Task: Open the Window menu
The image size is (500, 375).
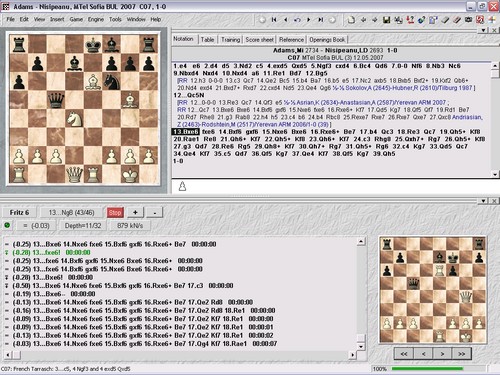Action: pyautogui.click(x=136, y=19)
